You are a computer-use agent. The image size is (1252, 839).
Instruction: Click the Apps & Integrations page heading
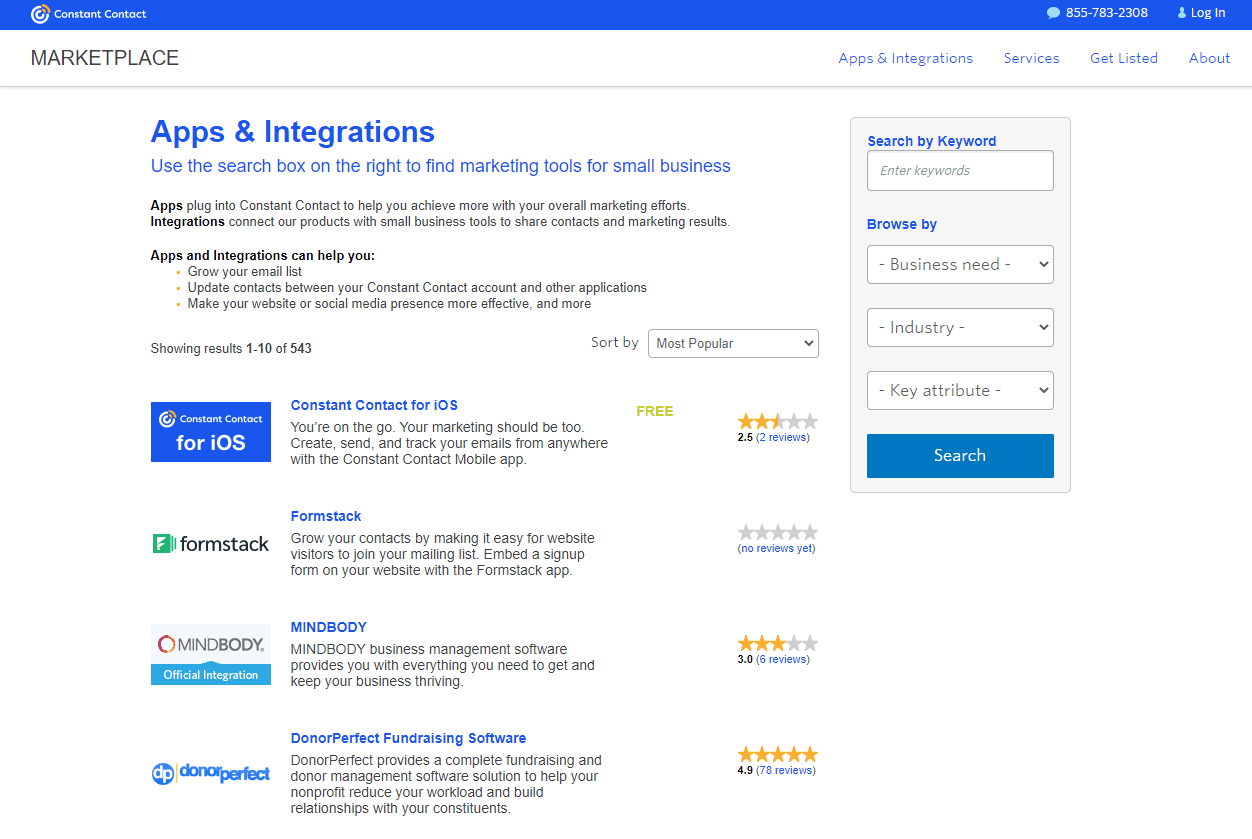(293, 132)
